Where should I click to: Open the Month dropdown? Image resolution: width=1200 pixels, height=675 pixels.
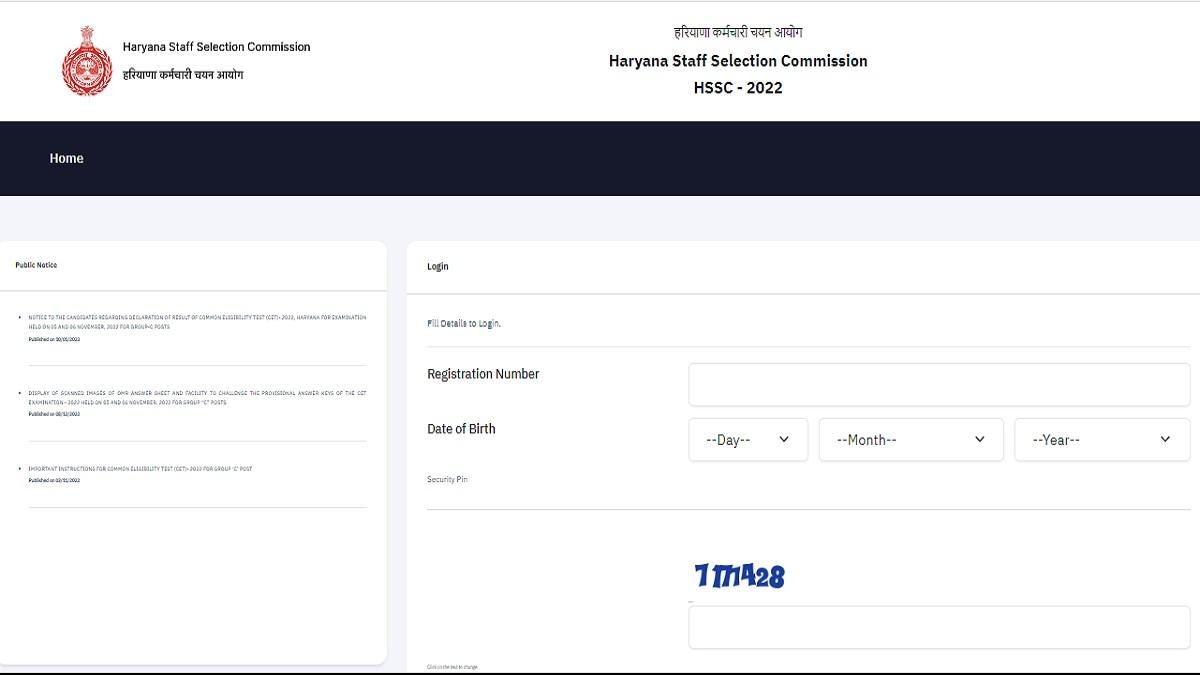point(910,440)
